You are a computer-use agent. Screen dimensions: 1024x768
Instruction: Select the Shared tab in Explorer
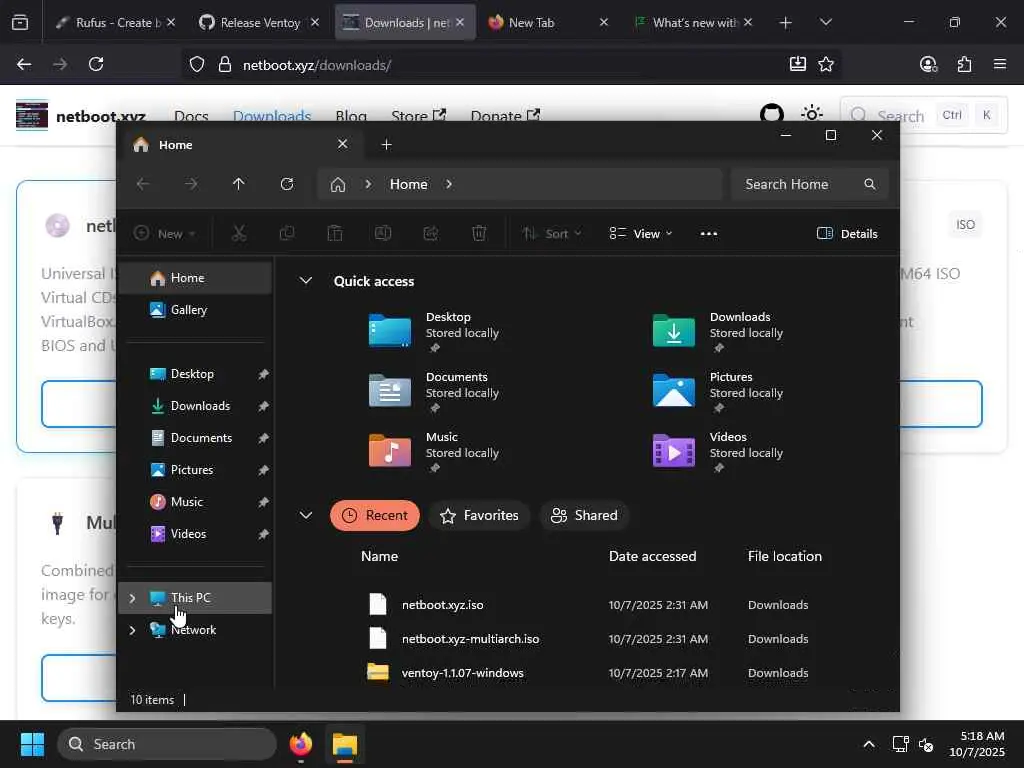pos(584,515)
